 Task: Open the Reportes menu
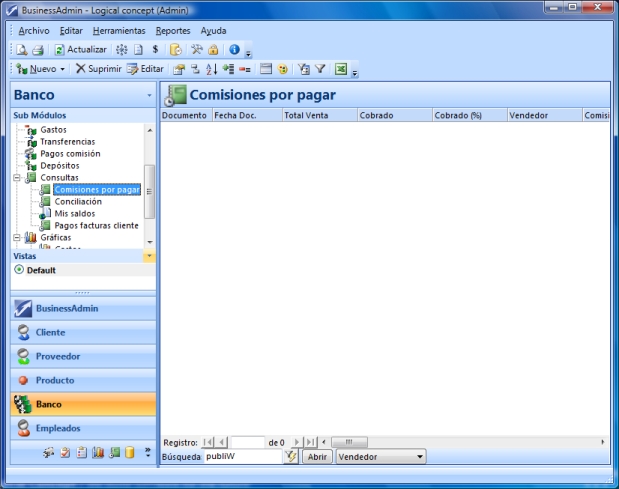(x=172, y=31)
